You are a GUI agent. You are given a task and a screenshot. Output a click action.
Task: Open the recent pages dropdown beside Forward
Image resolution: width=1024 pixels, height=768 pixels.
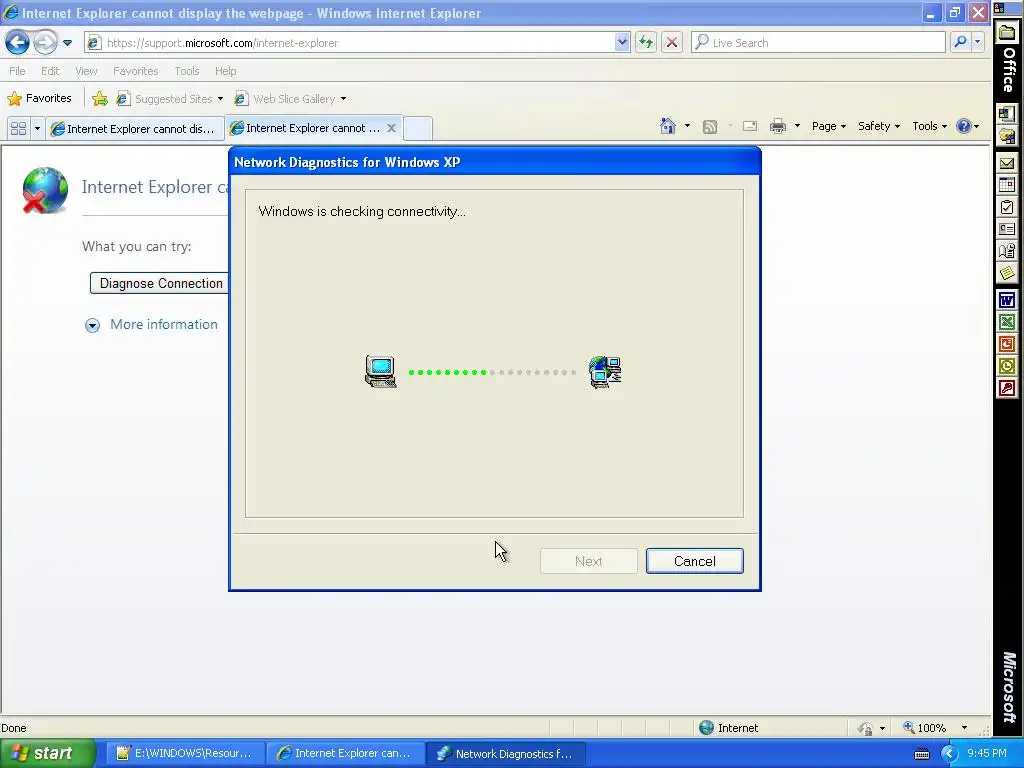click(x=67, y=43)
